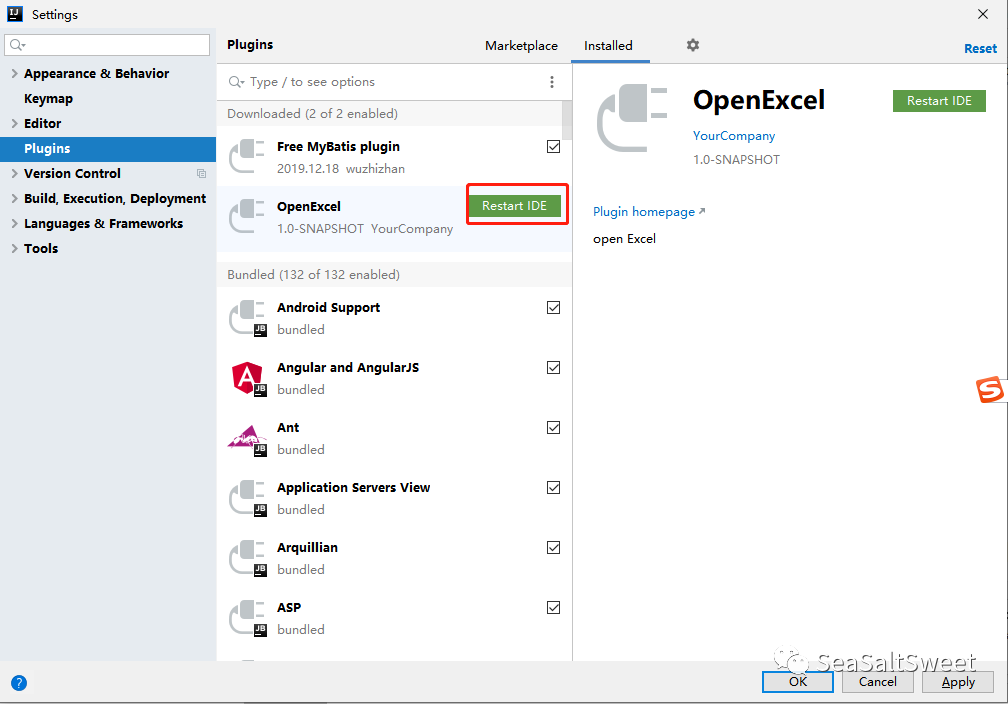
Task: Expand the Tools tree node
Action: pyautogui.click(x=14, y=248)
